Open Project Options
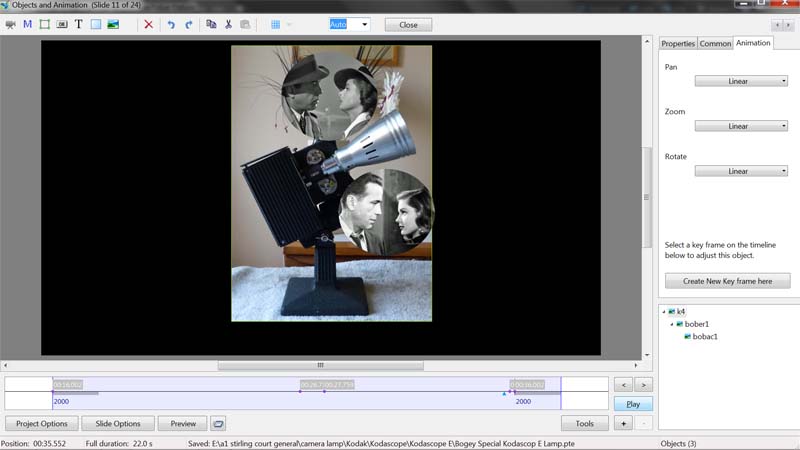The image size is (800, 450). coord(42,423)
